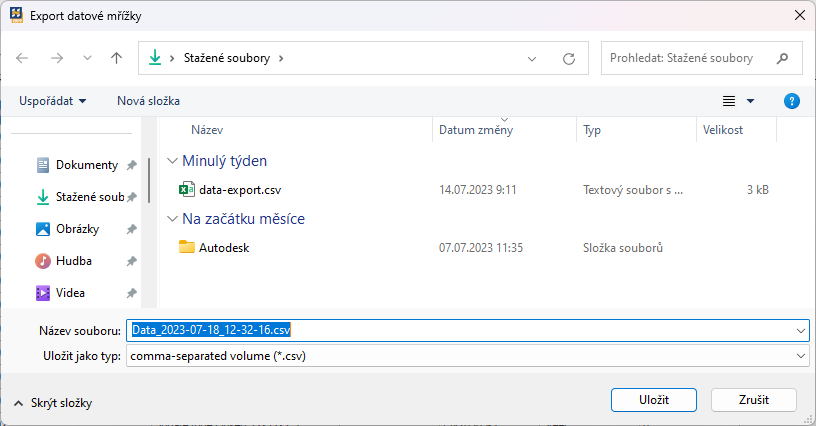Viewport: 816px width, 426px height.
Task: Change the view layout icon
Action: [x=730, y=101]
